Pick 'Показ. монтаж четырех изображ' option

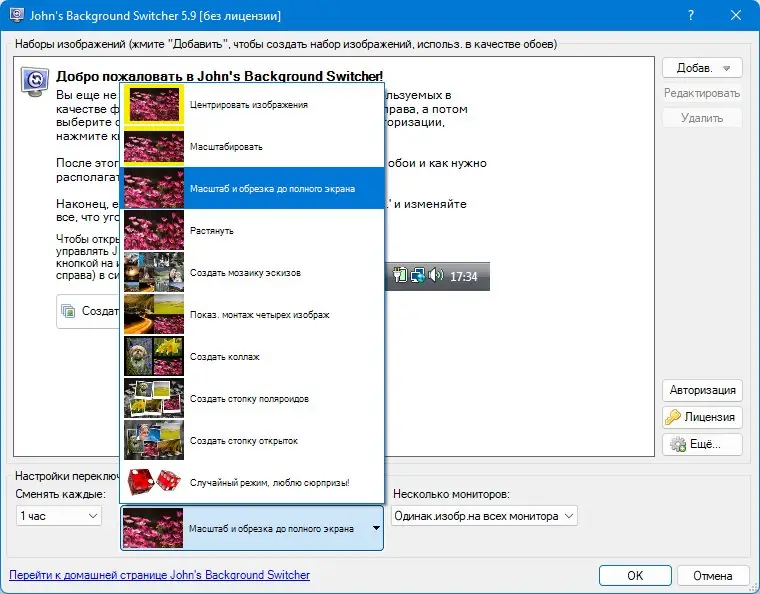(252, 314)
